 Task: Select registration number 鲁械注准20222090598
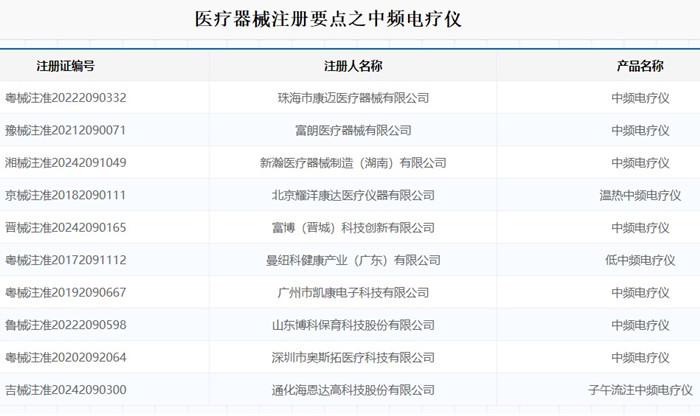point(66,325)
